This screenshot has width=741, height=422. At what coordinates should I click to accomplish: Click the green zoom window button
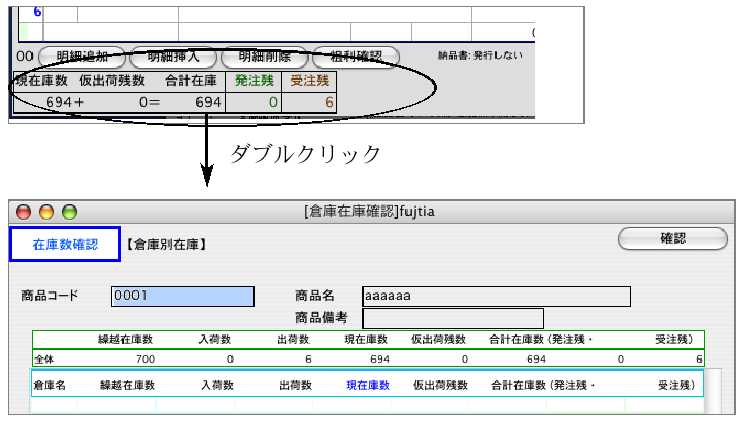click(69, 211)
